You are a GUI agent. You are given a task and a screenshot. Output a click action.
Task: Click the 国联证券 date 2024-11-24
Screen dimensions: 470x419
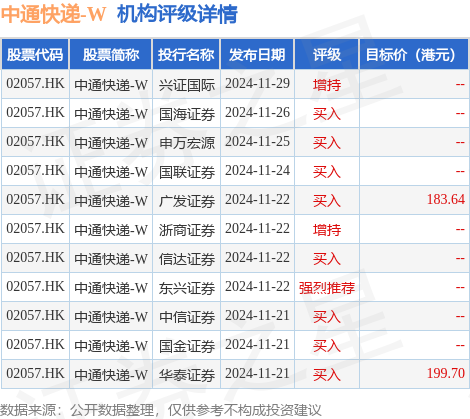click(257, 171)
